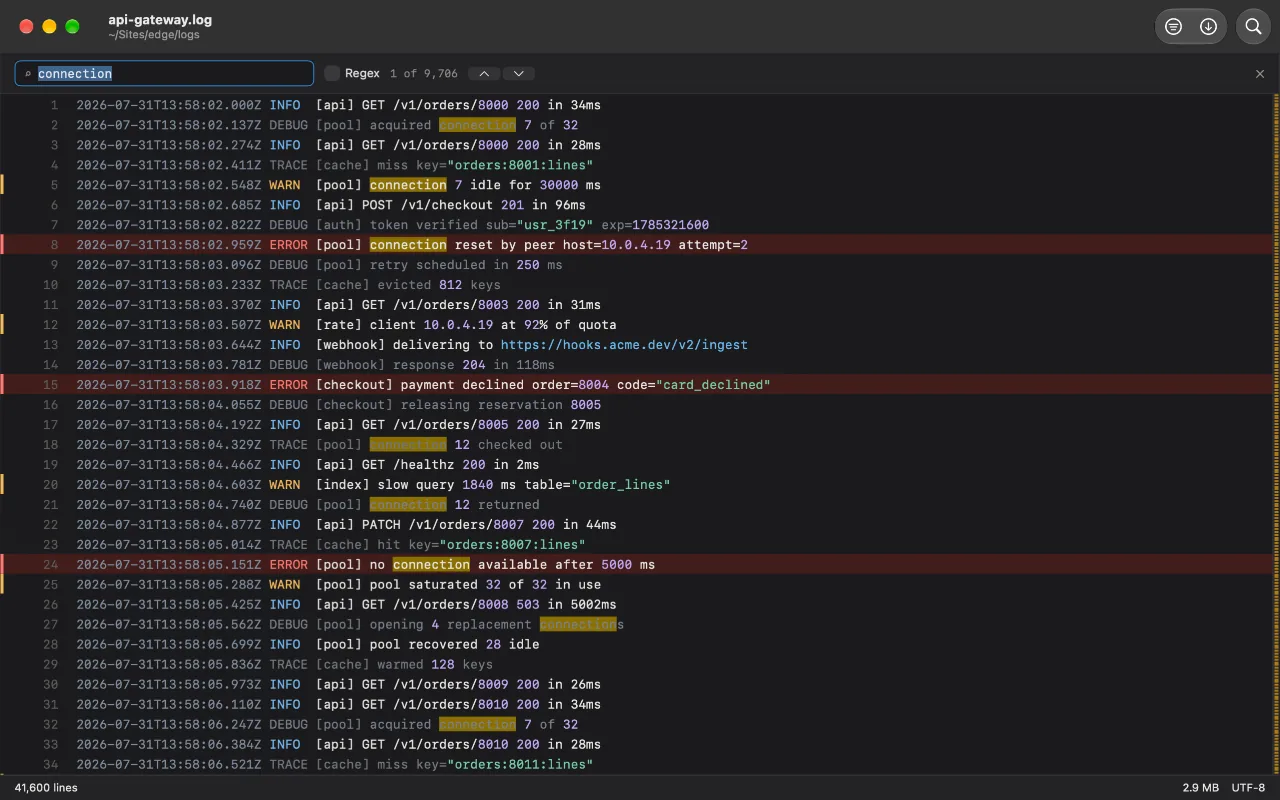1280x800 pixels.
Task: Click the search field containing 'connection'
Action: [x=164, y=74]
